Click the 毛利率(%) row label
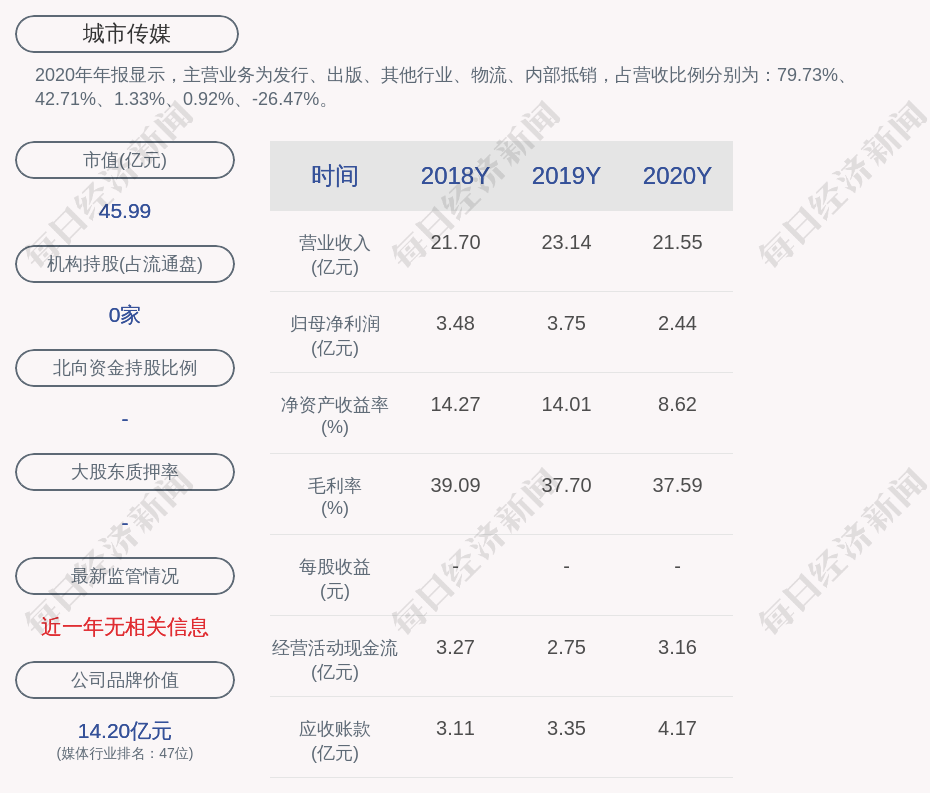This screenshot has width=930, height=793. 335,497
